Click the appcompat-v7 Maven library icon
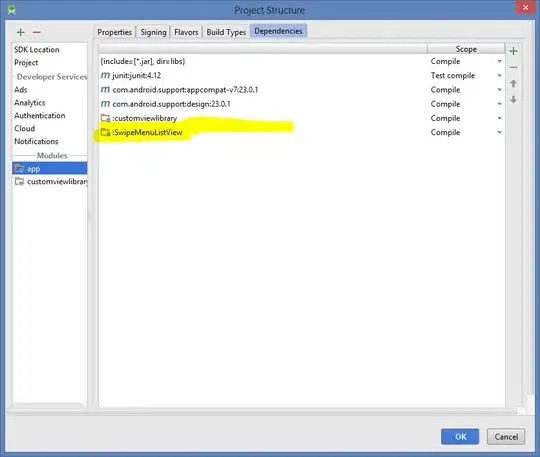The image size is (540, 457). click(105, 90)
